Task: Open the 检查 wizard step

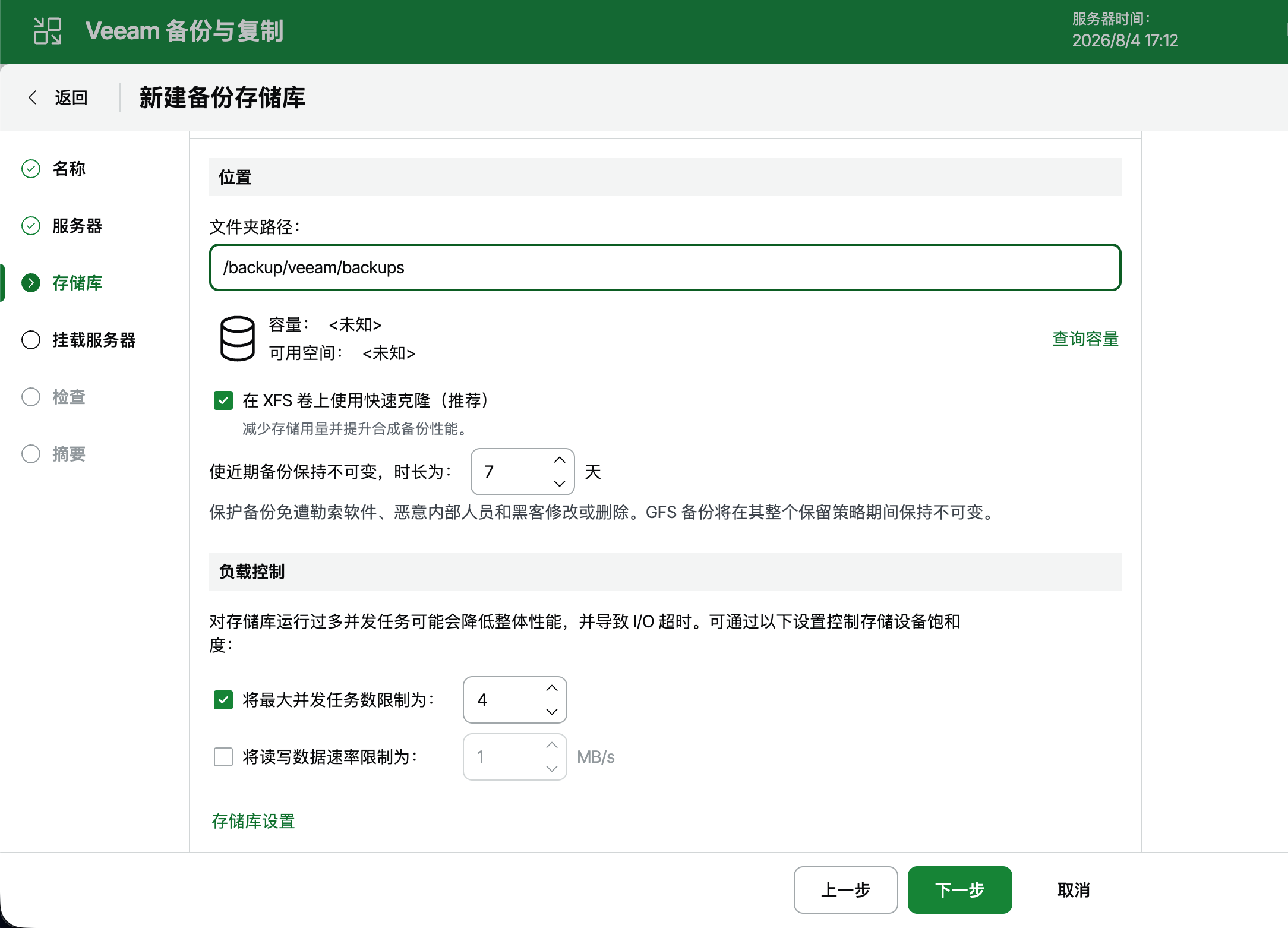Action: tap(69, 397)
